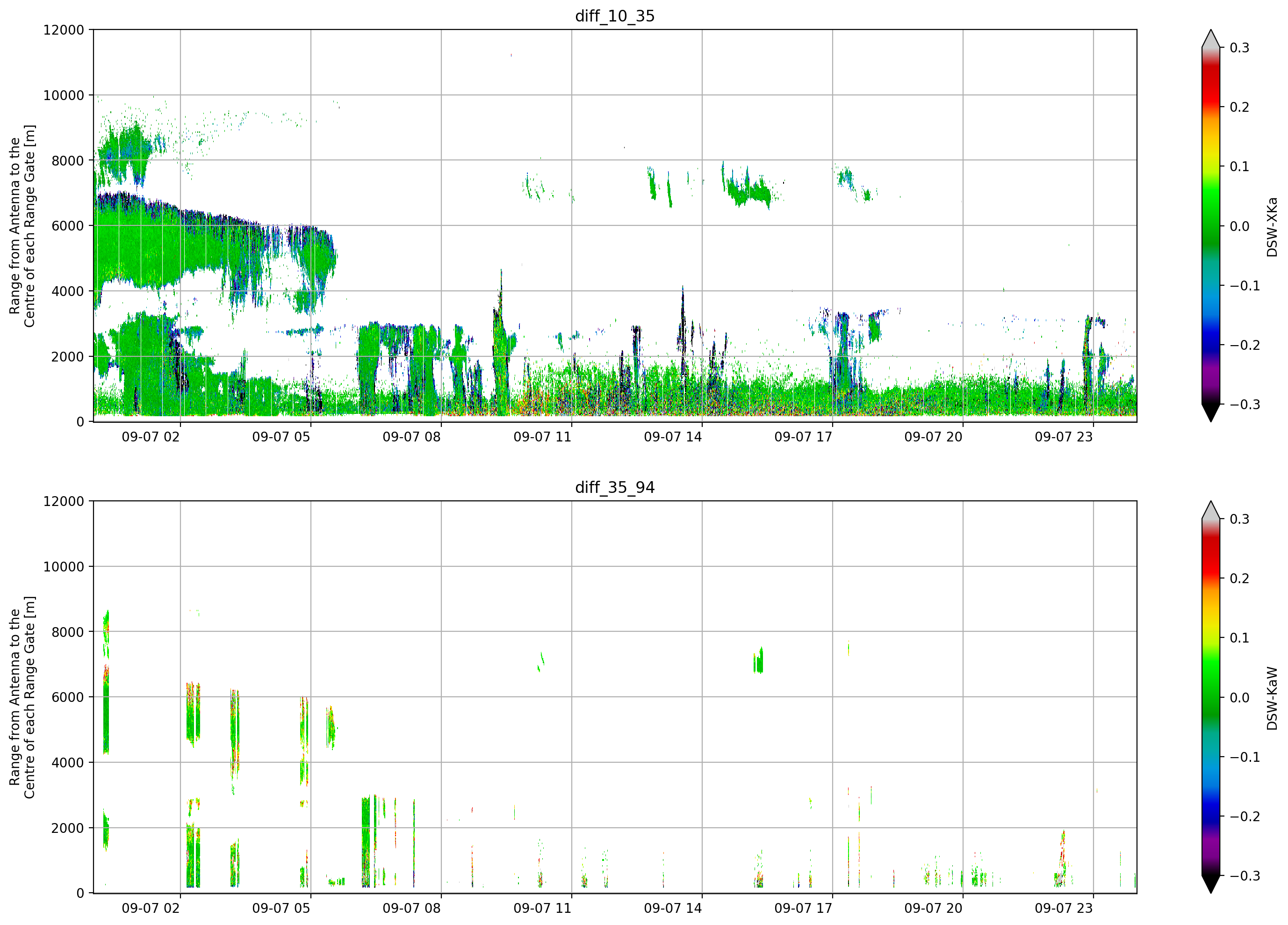Image resolution: width=1288 pixels, height=925 pixels.
Task: Click the −0.1 tick on DSW-KaW colorbar
Action: pyautogui.click(x=1245, y=757)
